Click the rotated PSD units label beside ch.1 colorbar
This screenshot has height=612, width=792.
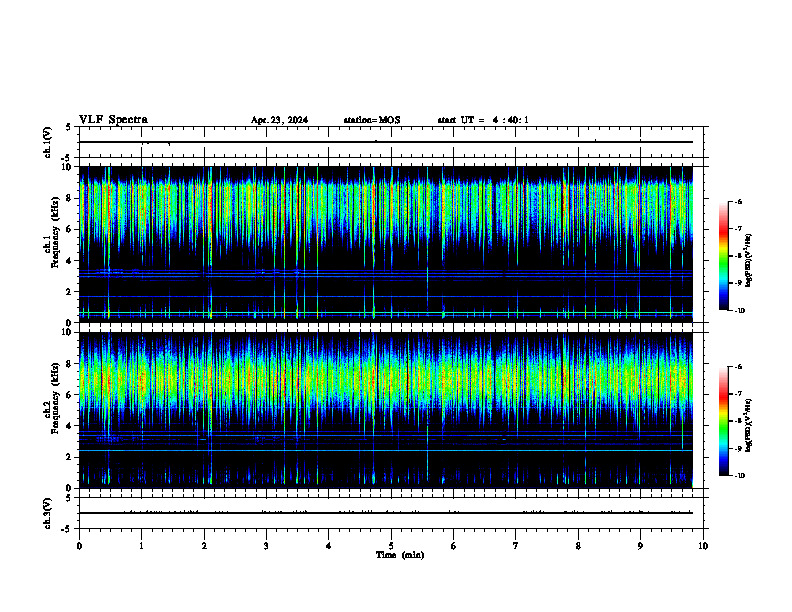coord(748,261)
